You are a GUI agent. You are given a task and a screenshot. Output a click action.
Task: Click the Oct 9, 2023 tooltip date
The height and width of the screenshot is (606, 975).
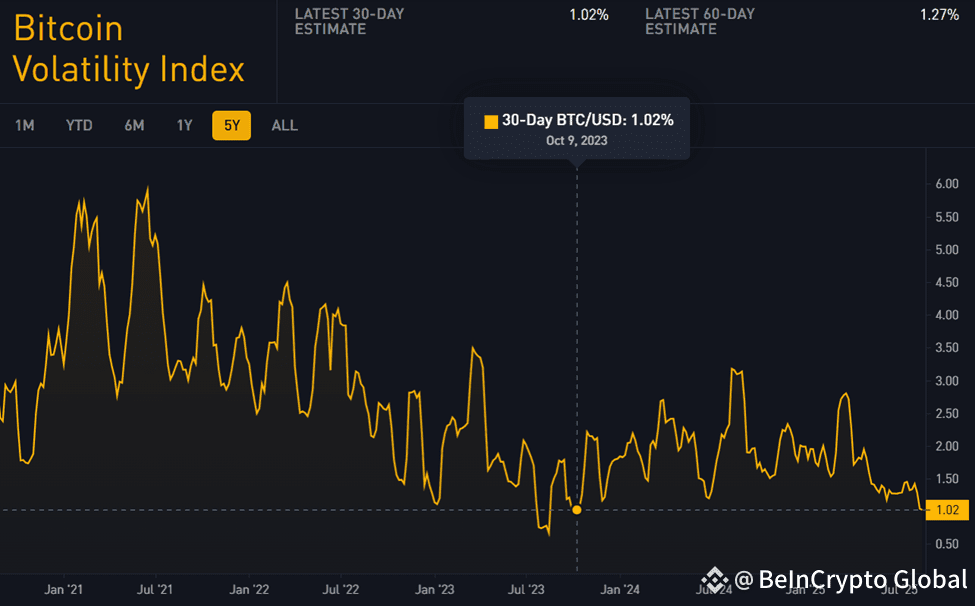[577, 140]
